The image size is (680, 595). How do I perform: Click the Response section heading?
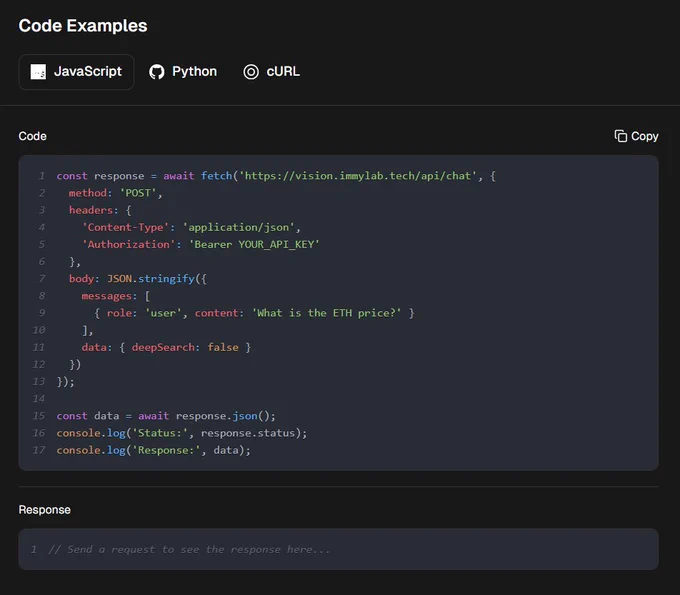coord(45,510)
